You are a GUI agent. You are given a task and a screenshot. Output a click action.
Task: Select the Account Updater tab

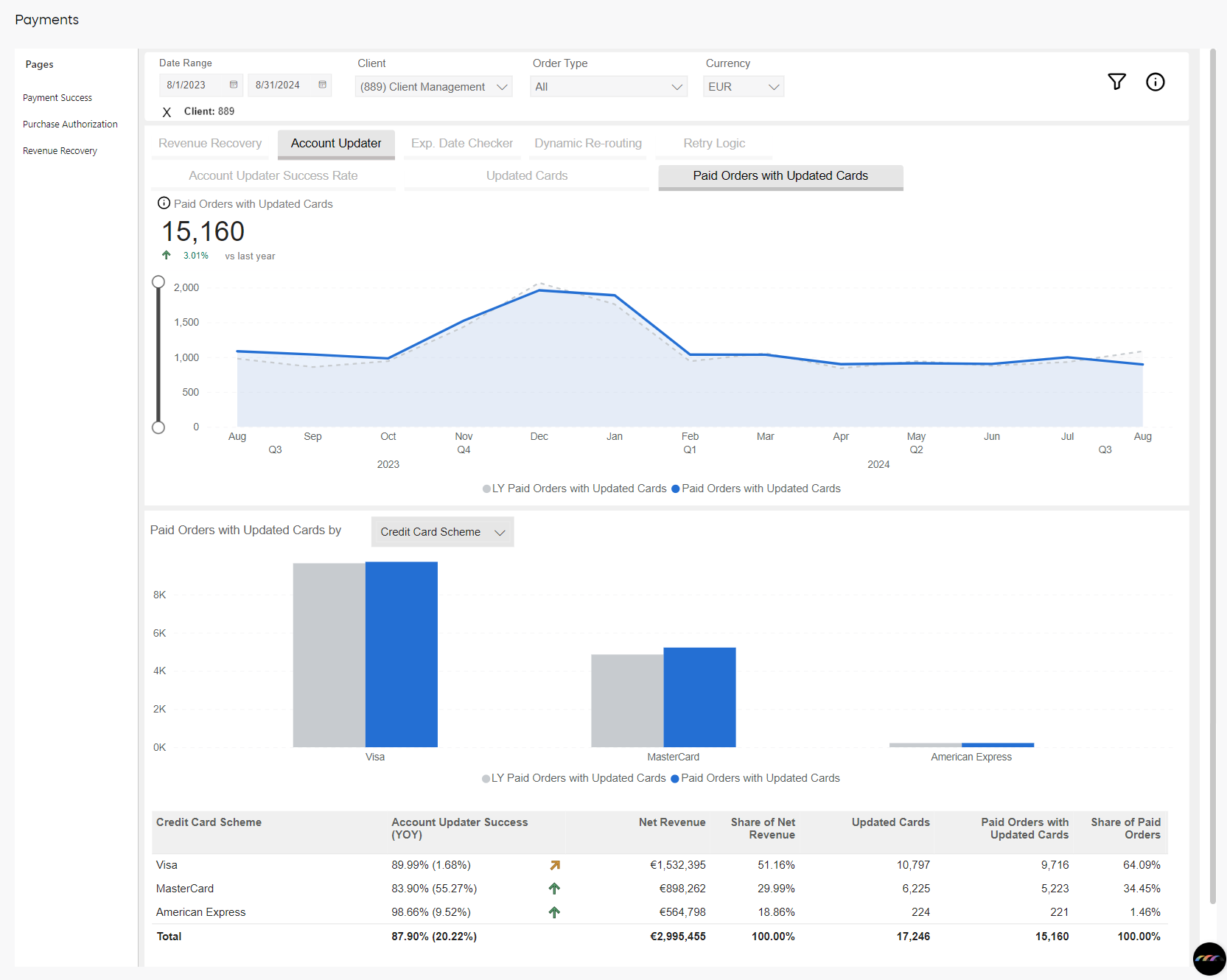click(x=336, y=144)
